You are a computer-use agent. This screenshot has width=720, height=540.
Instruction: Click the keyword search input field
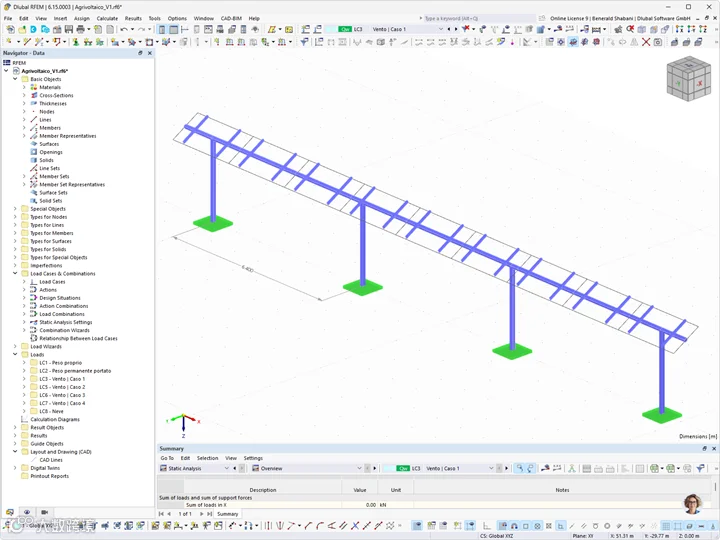[x=478, y=18]
